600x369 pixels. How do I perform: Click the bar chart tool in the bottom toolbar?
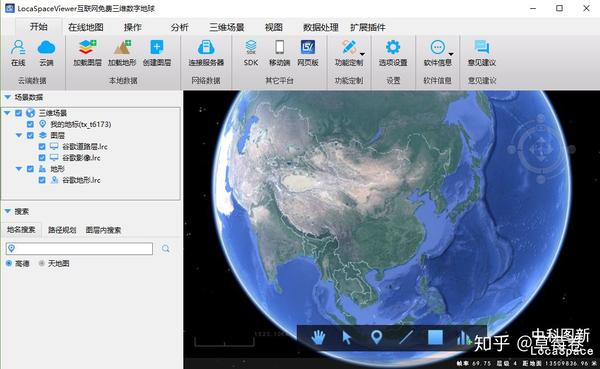click(x=463, y=337)
